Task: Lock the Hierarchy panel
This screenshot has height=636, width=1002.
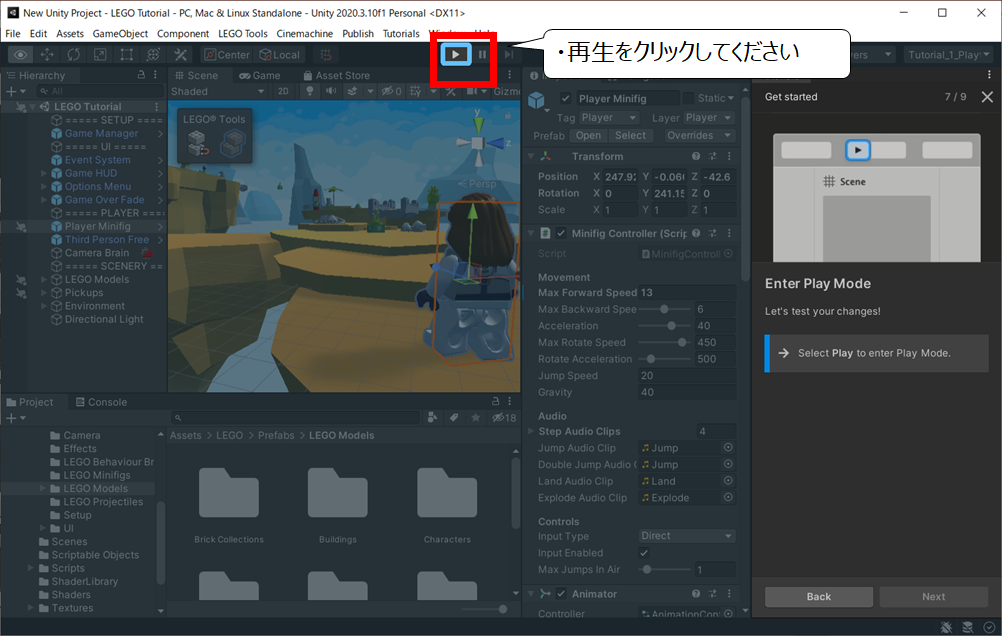Action: click(x=141, y=75)
